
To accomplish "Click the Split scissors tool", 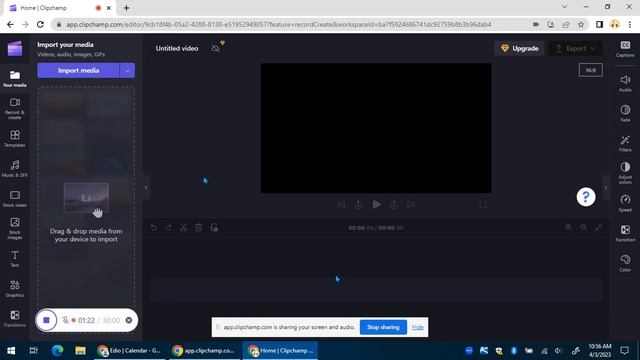I will 184,228.
